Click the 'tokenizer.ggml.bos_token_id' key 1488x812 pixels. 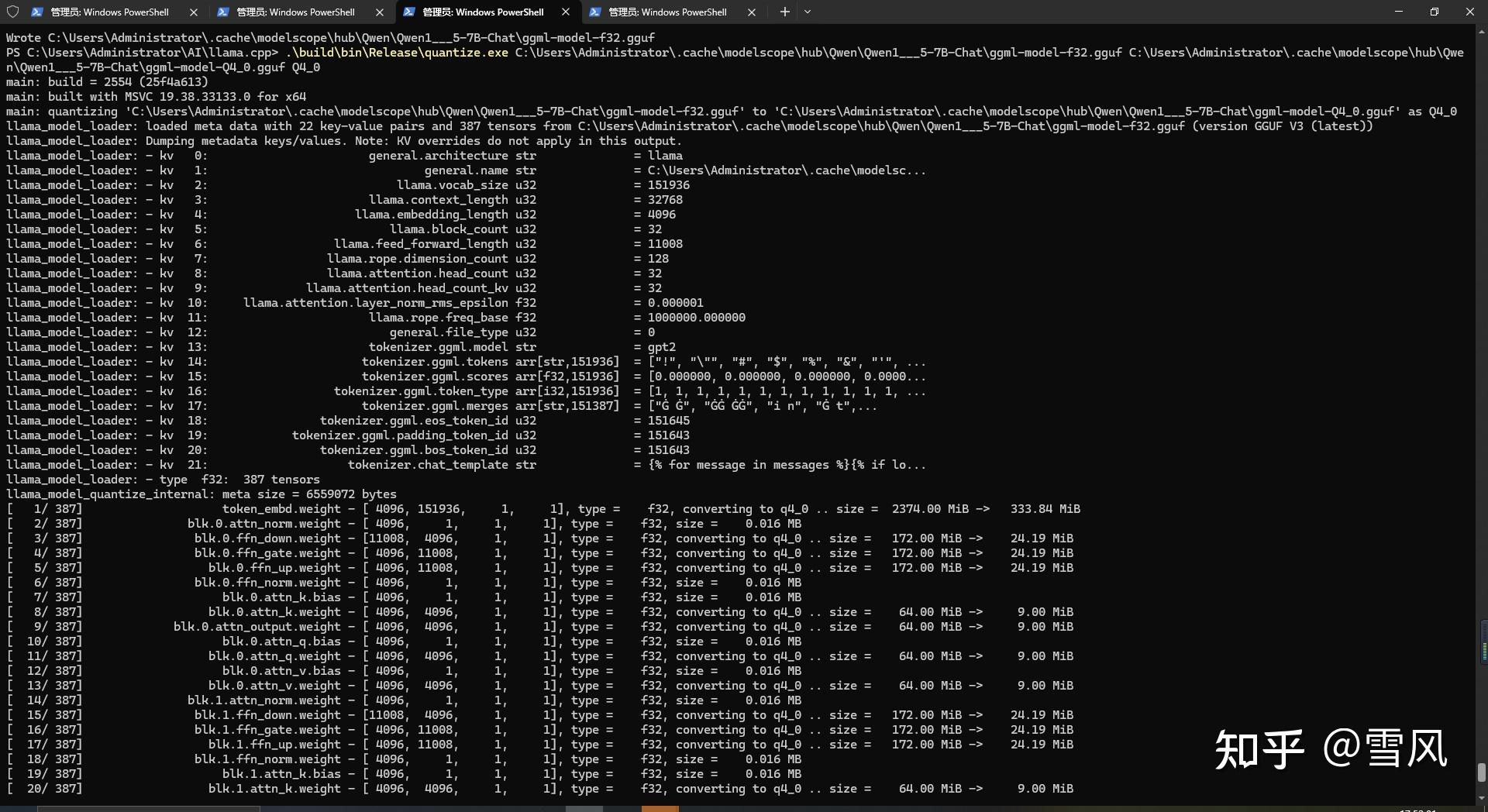(x=415, y=450)
